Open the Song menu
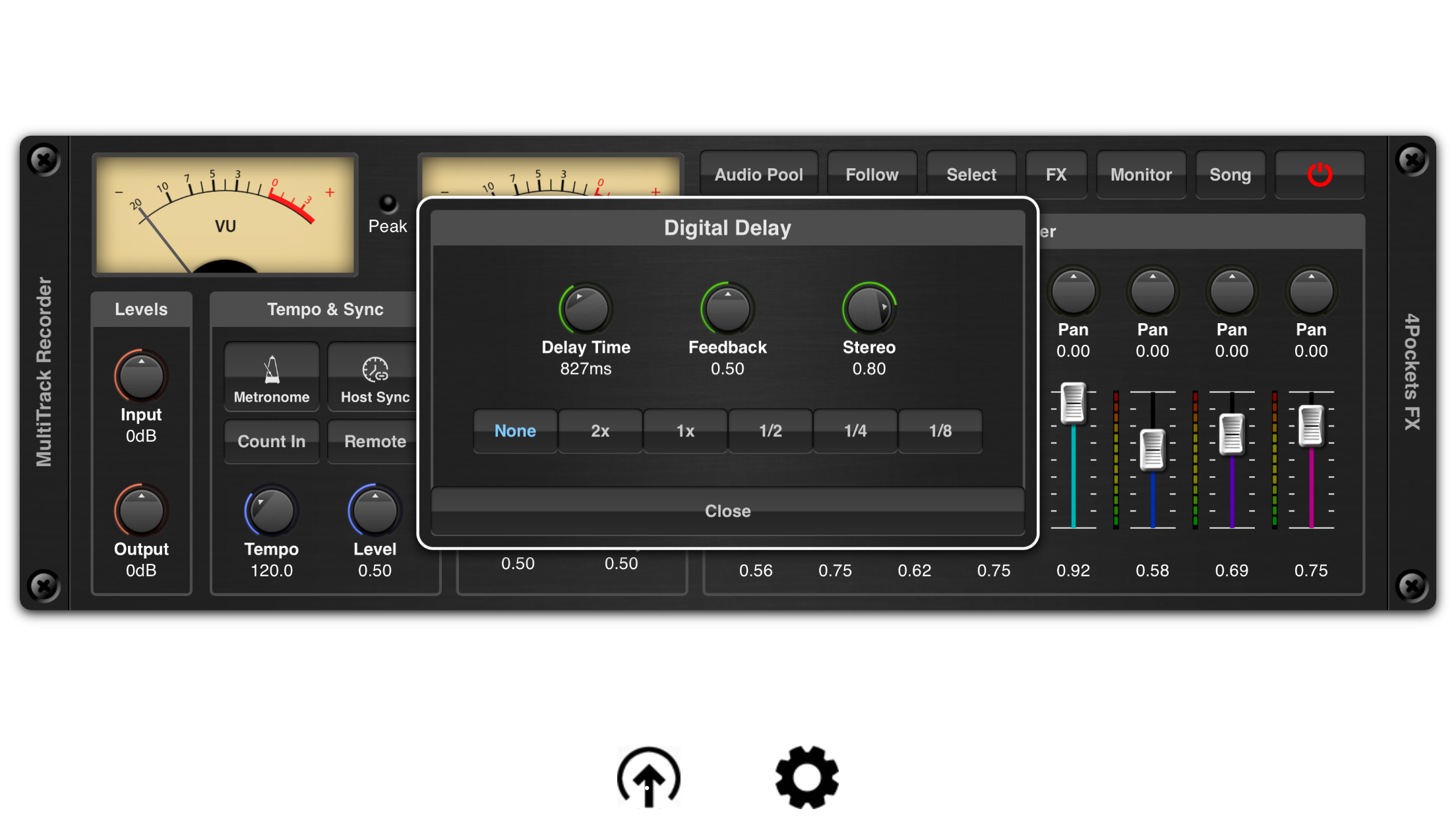This screenshot has width=1456, height=819. coord(1230,175)
